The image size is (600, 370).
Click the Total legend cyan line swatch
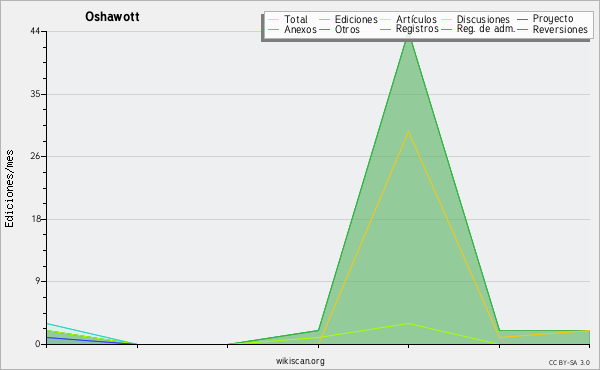click(274, 20)
